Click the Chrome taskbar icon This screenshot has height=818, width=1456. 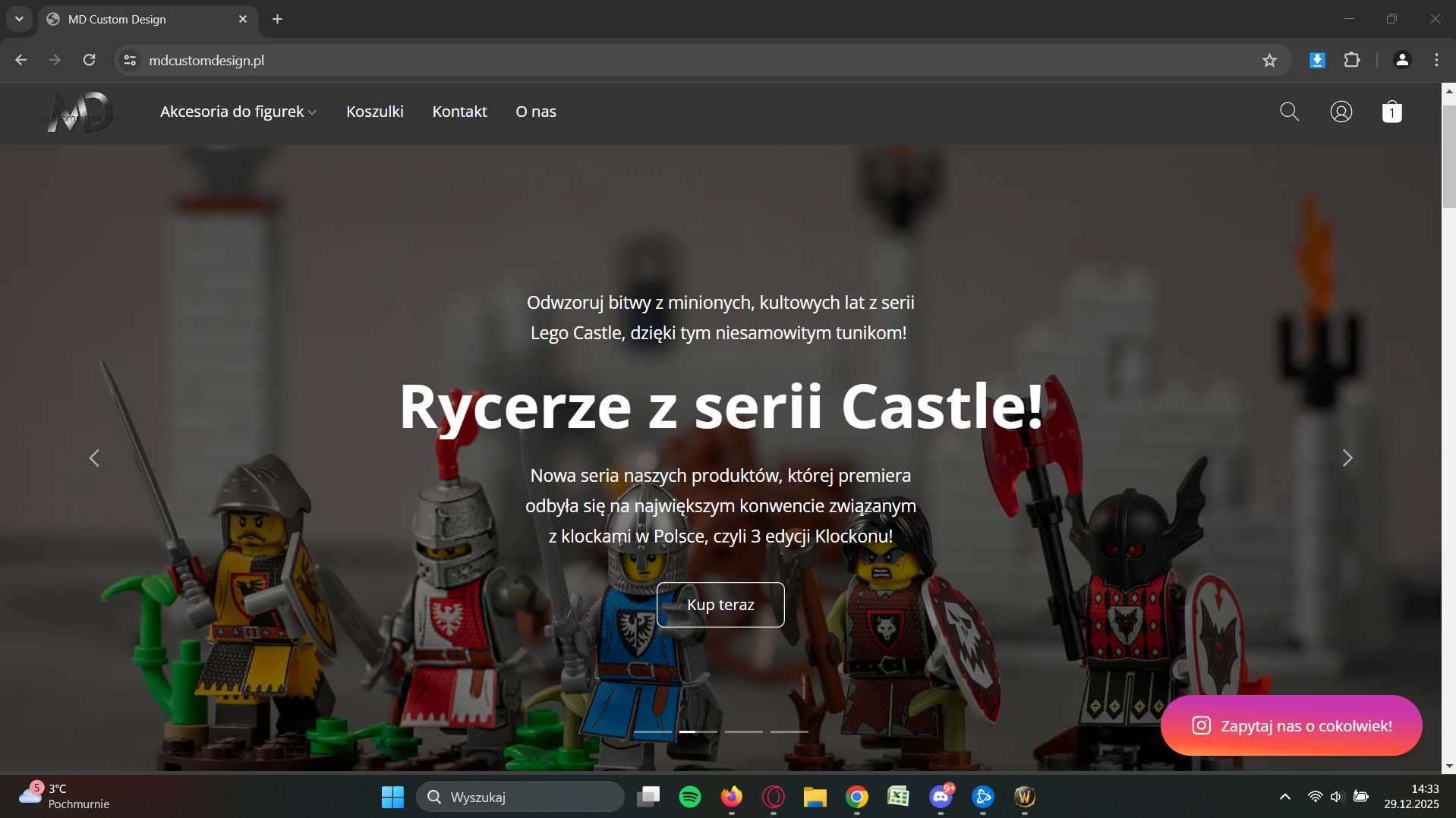pos(857,797)
